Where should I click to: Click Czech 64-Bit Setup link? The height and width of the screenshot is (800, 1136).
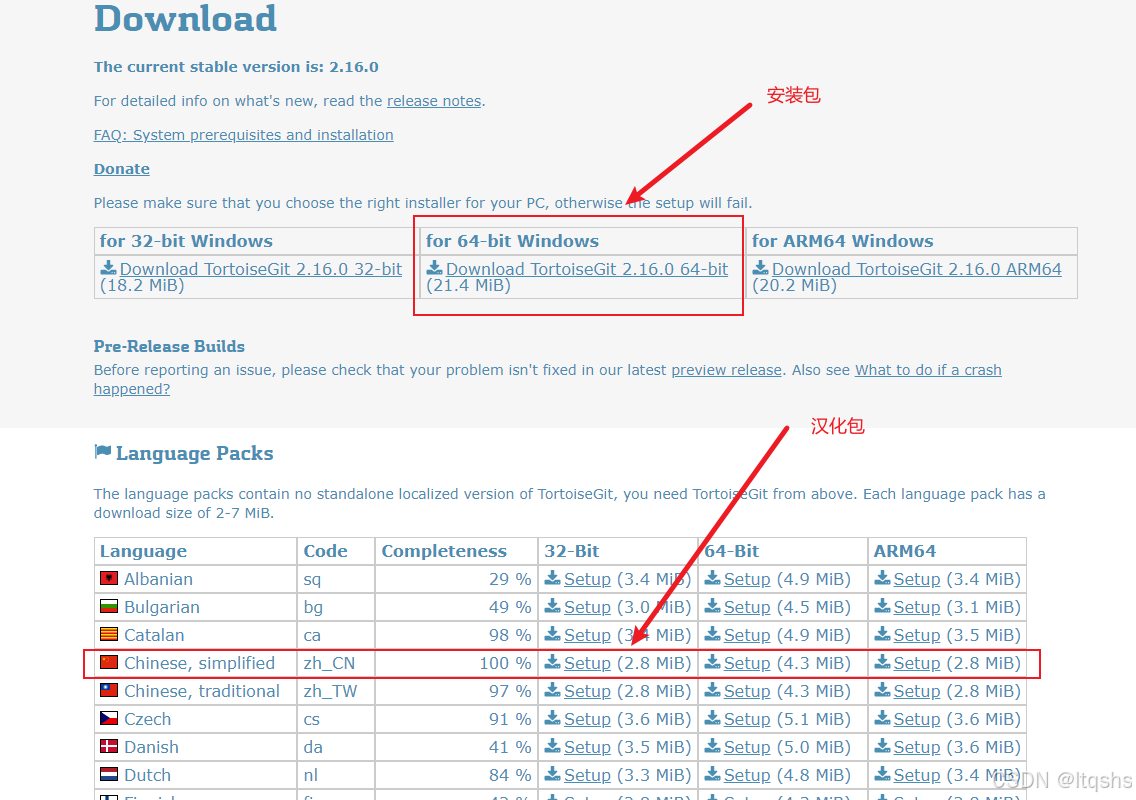click(x=747, y=720)
